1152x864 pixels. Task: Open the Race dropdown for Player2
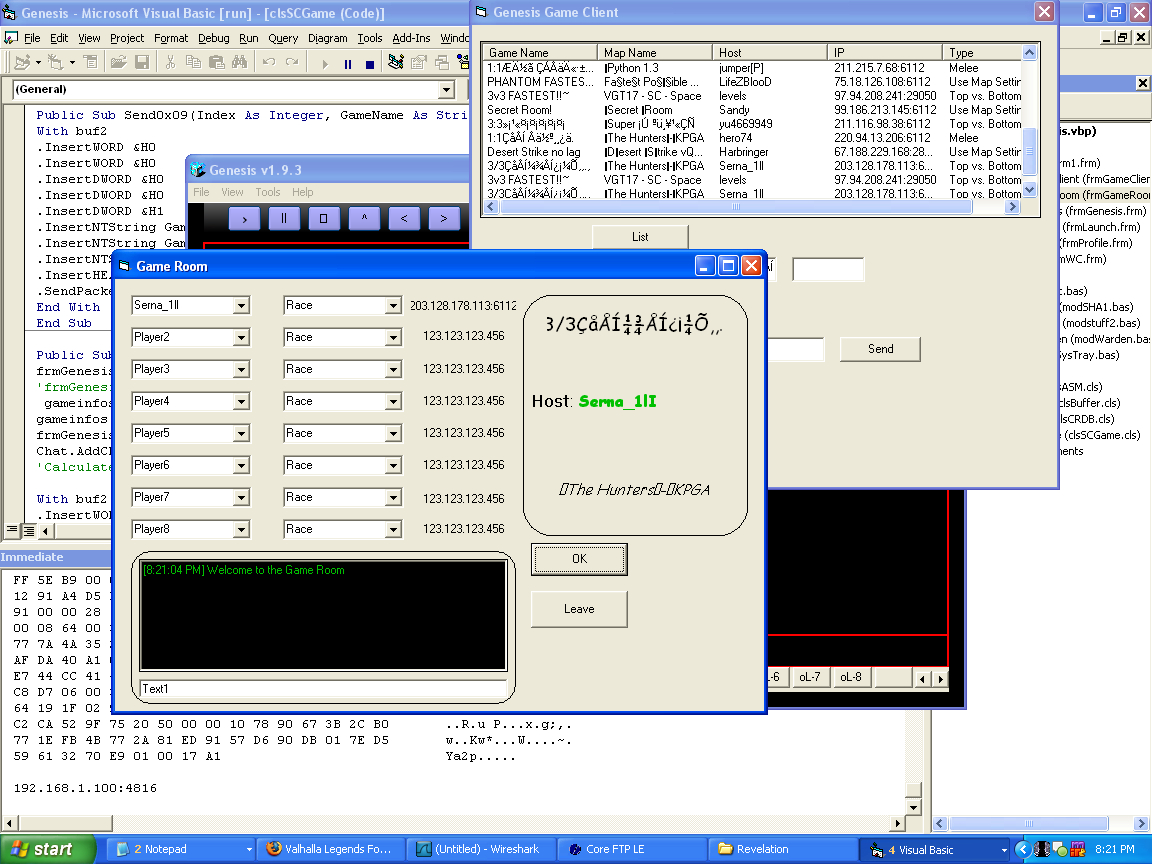click(x=393, y=338)
